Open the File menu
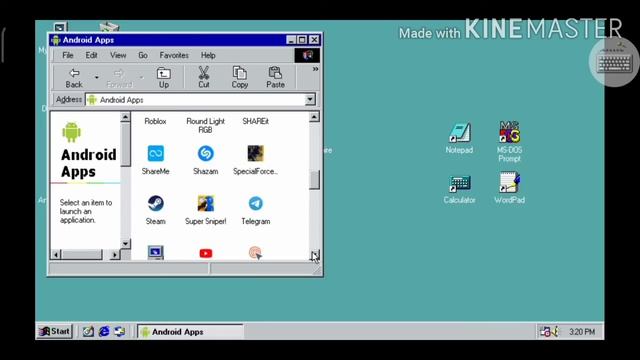 (x=68, y=55)
